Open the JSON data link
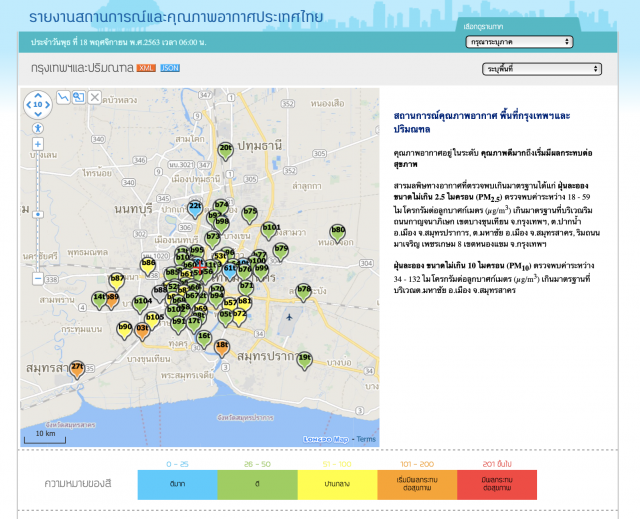The image size is (640, 519). tap(170, 68)
